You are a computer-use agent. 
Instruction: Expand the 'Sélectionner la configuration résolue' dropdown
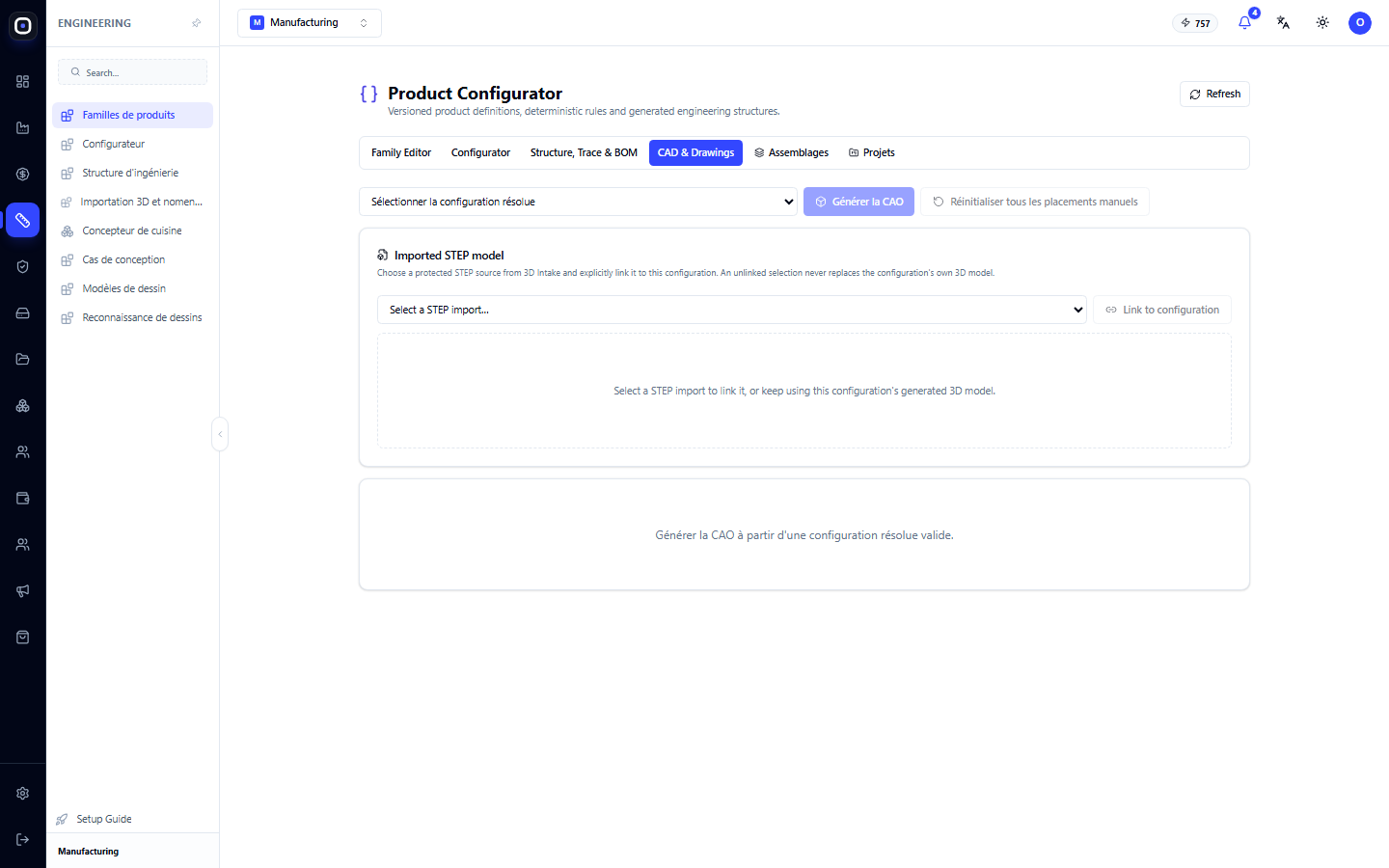578,202
